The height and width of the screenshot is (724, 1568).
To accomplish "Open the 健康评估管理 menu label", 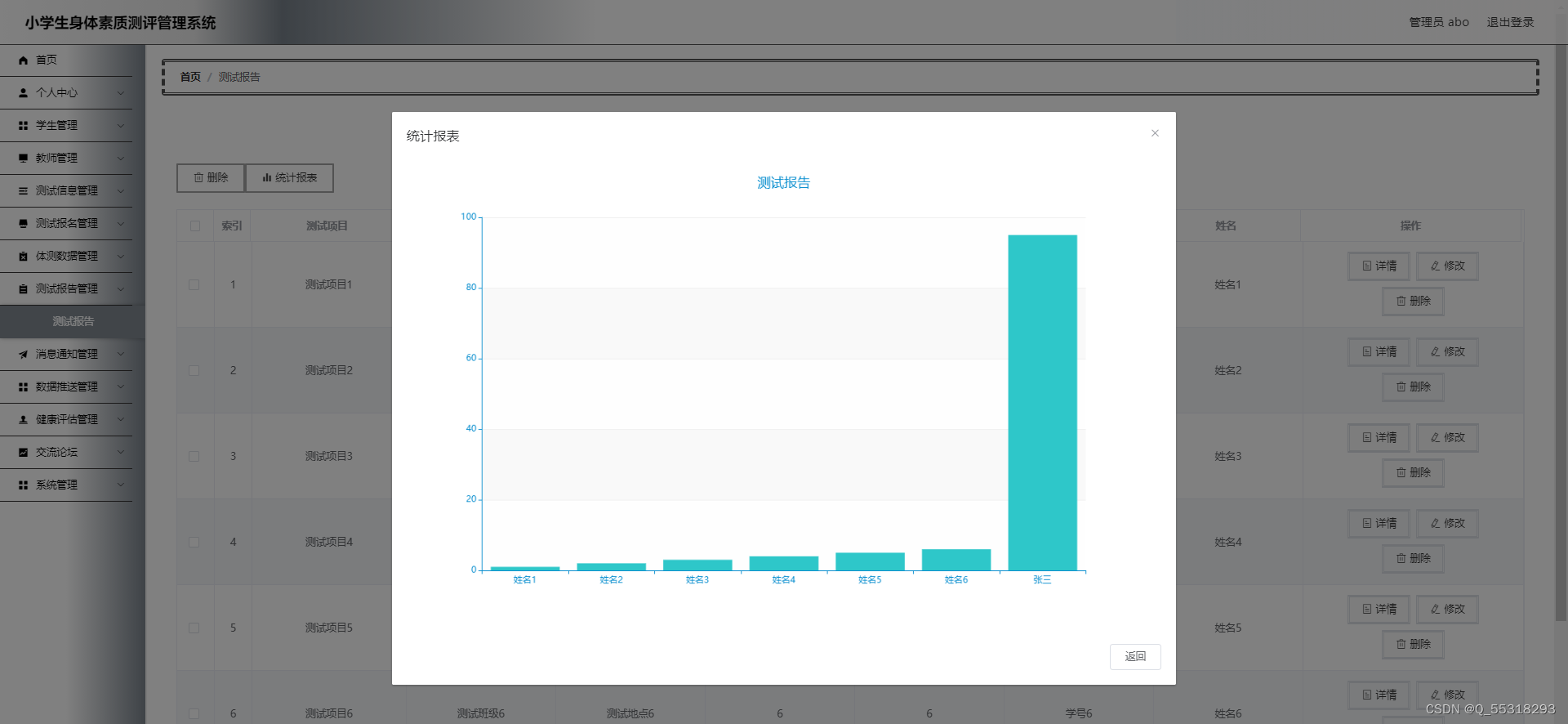I will tap(67, 420).
